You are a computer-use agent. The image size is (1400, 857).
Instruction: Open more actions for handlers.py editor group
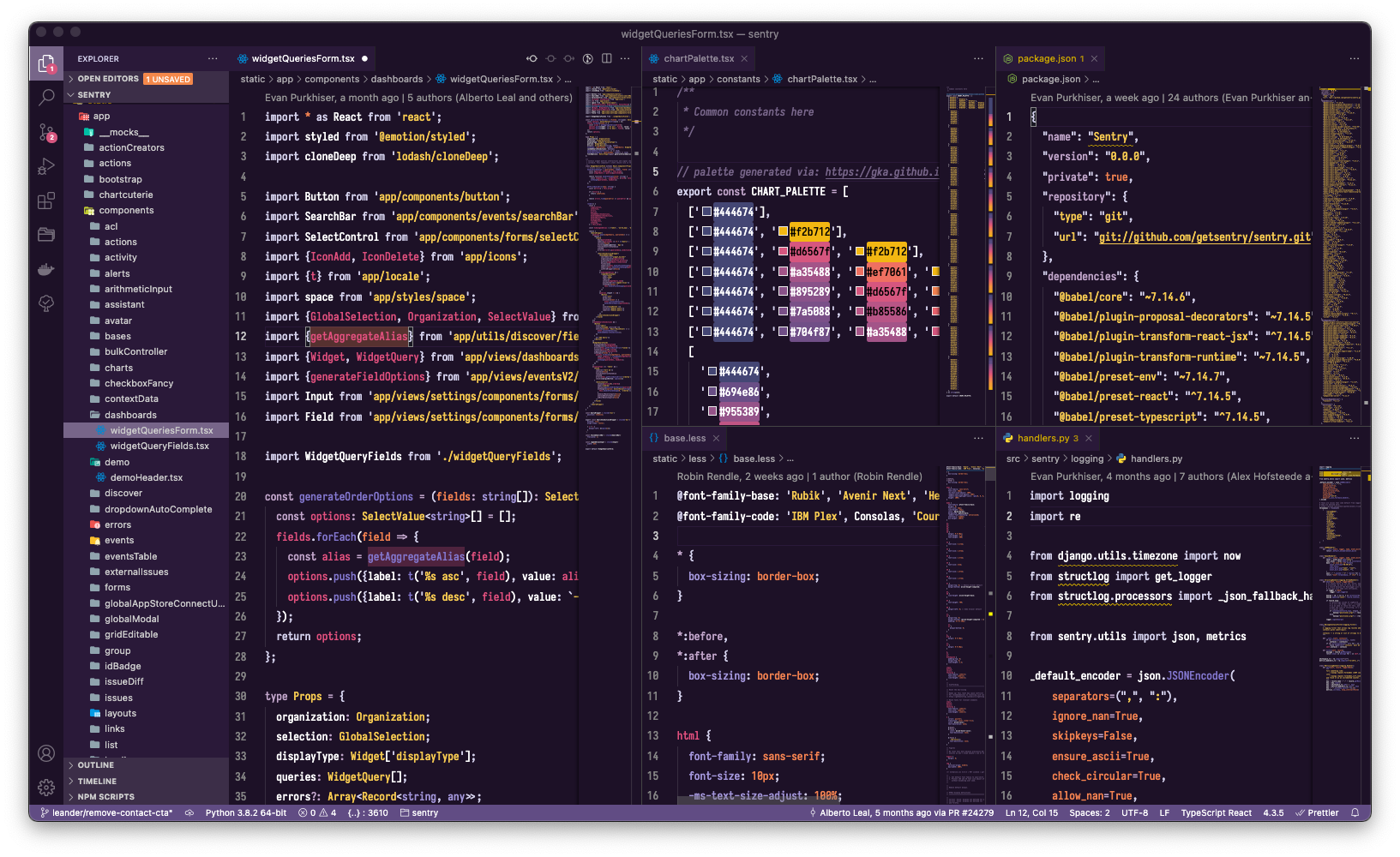(x=1355, y=438)
